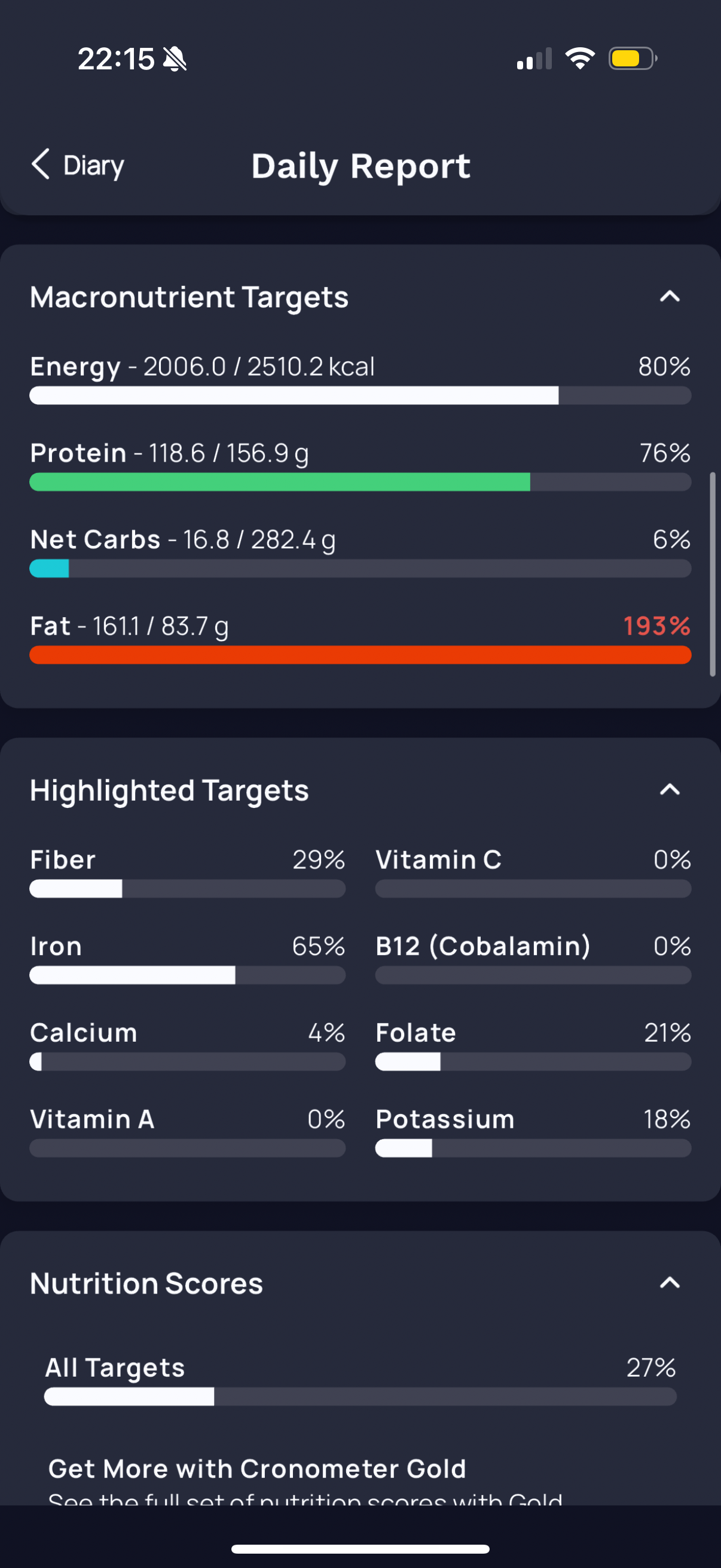
Task: Tap the back chevron beside Diary
Action: click(41, 164)
